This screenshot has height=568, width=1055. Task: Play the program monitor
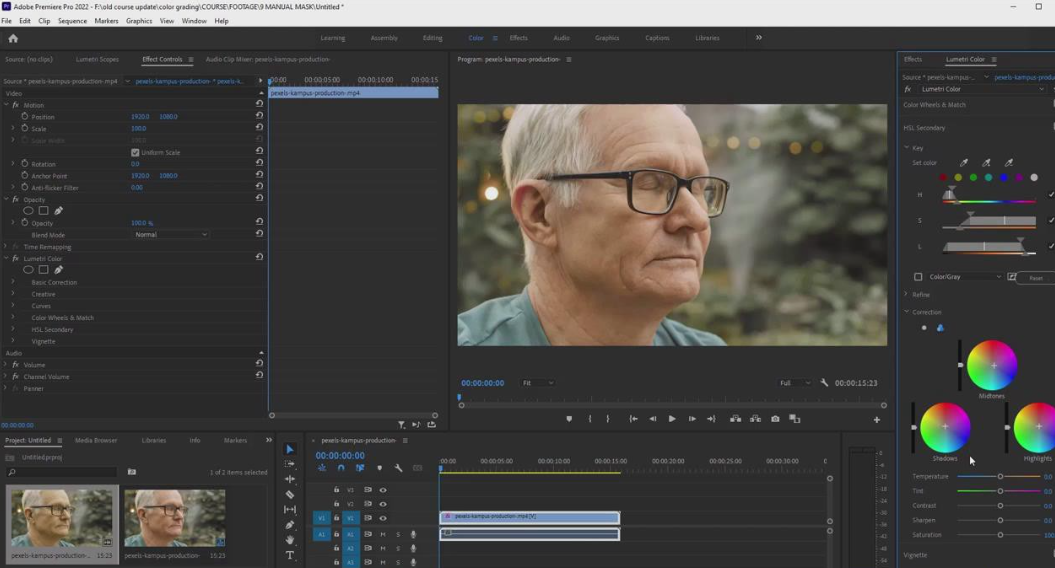[x=671, y=419]
